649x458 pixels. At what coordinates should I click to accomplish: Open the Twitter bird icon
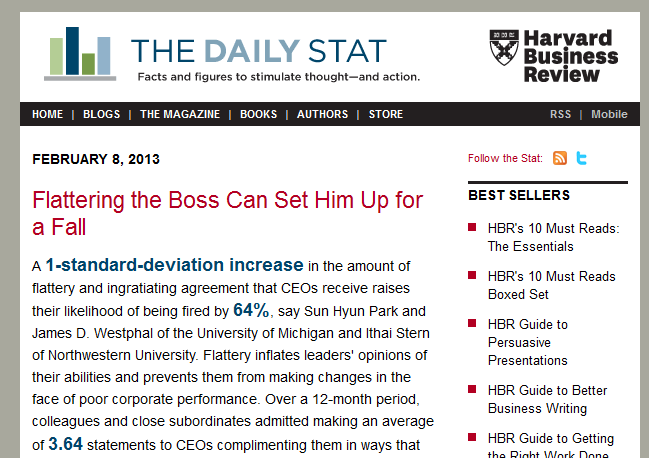[582, 158]
